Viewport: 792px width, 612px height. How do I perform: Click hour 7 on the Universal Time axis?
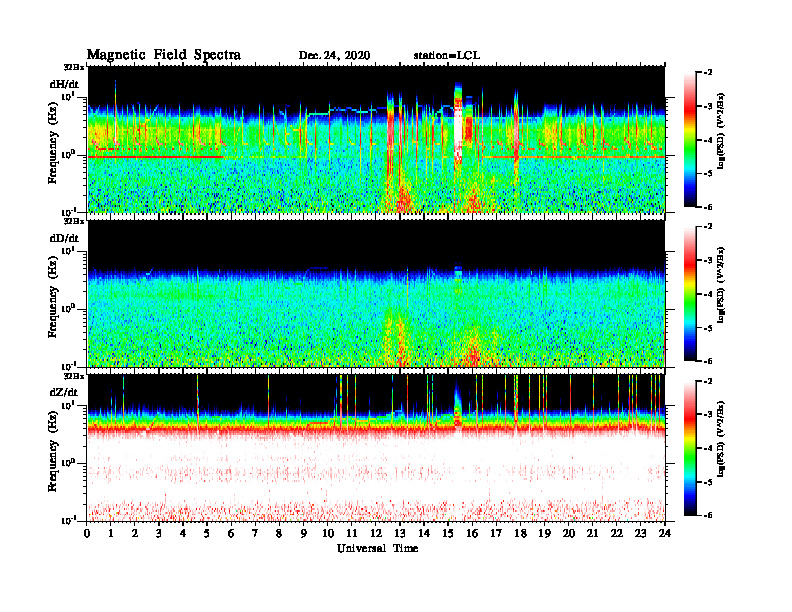[x=255, y=534]
